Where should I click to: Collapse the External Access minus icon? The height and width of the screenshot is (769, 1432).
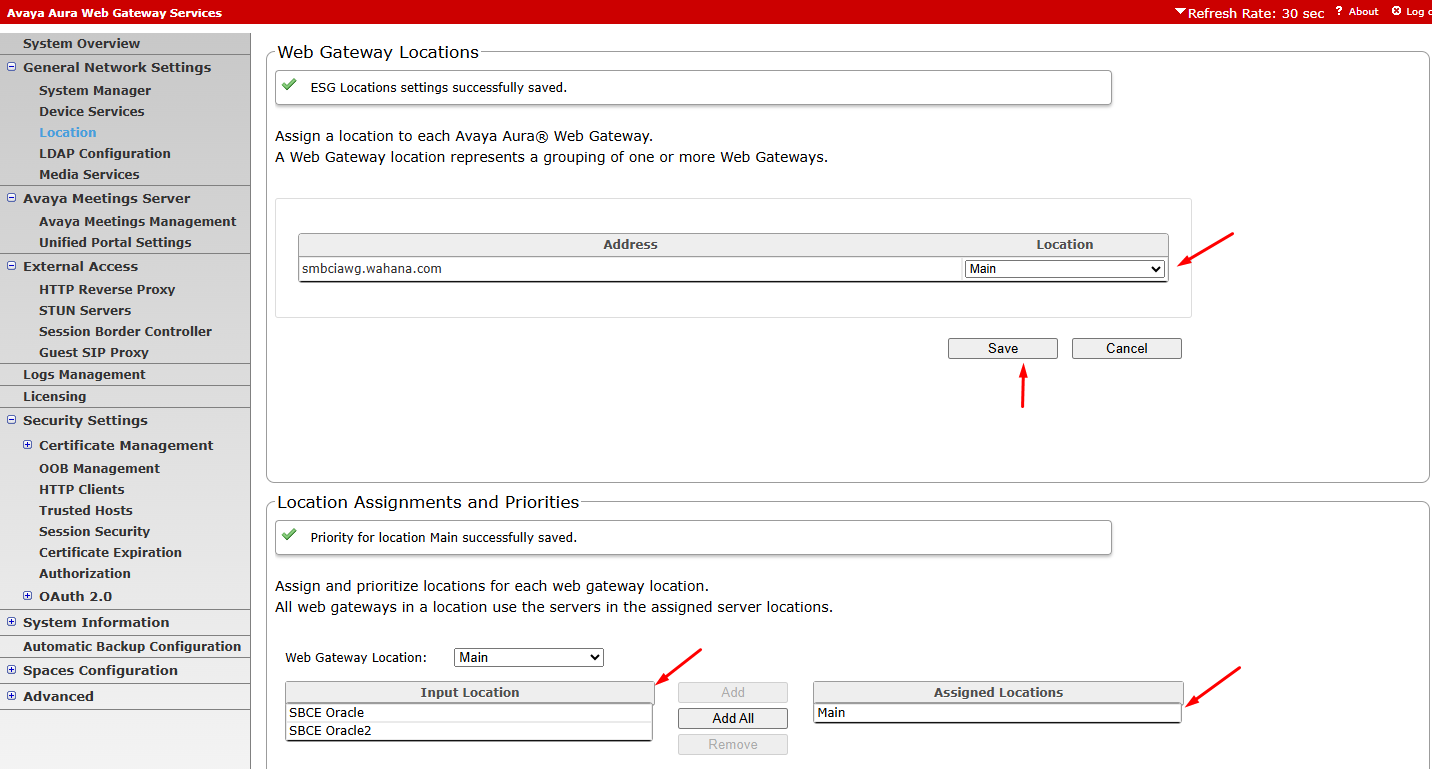(x=12, y=266)
